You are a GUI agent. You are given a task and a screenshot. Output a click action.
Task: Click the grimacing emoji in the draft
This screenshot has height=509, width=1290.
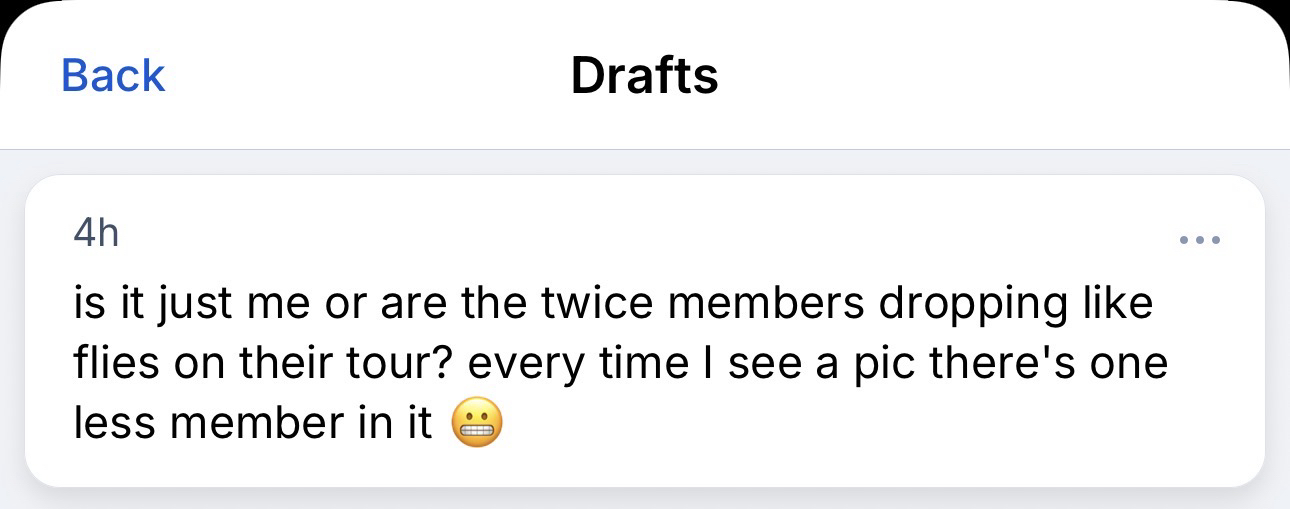(x=476, y=425)
